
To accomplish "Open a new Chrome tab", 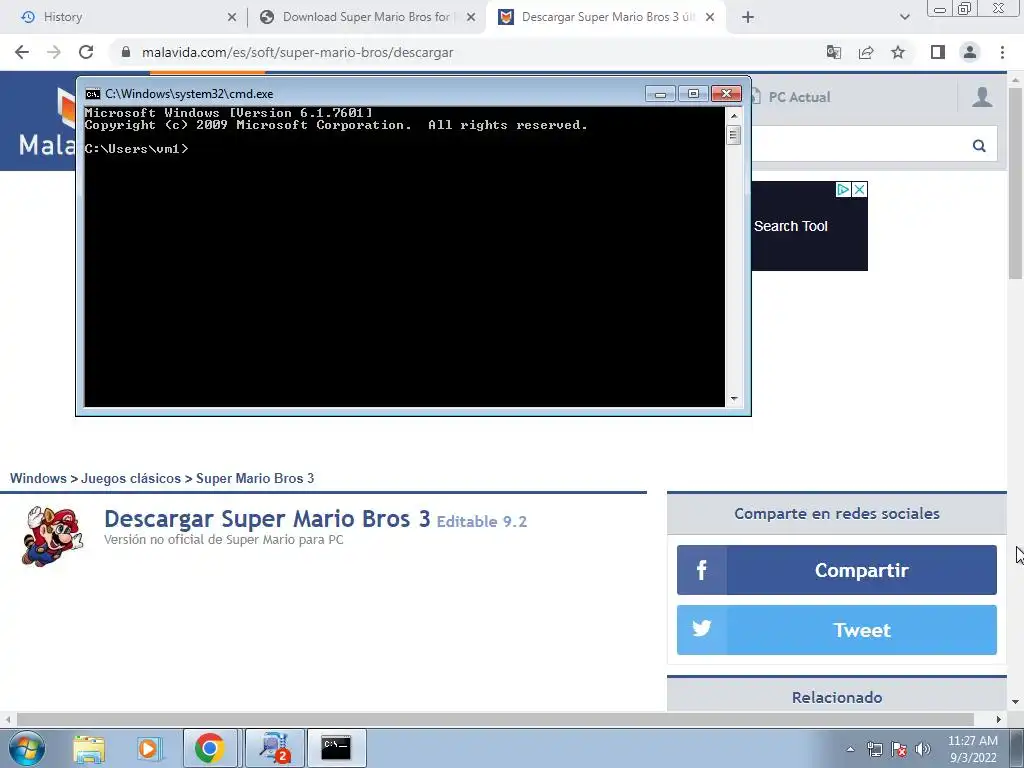I will click(x=748, y=17).
